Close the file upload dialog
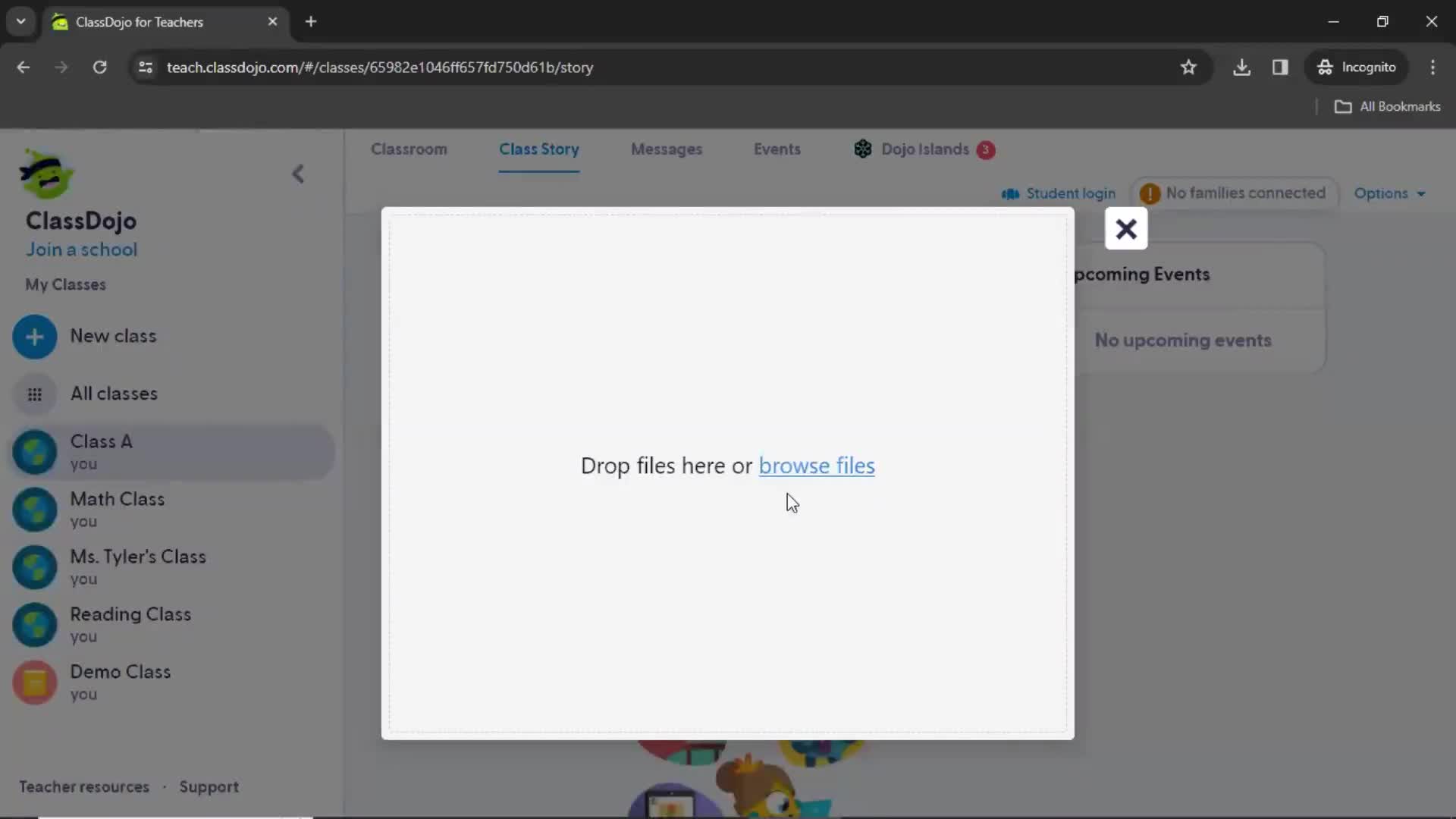The image size is (1456, 819). (x=1127, y=229)
